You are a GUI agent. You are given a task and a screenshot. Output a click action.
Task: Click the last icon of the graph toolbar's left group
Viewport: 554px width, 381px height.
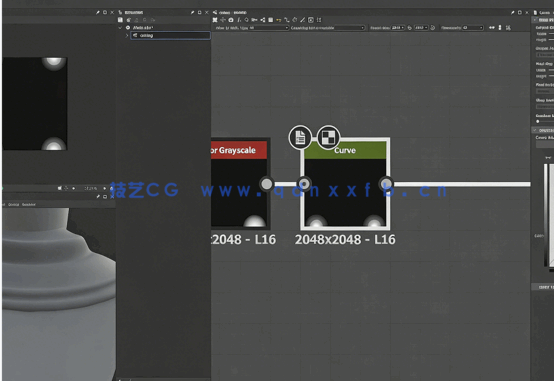319,20
